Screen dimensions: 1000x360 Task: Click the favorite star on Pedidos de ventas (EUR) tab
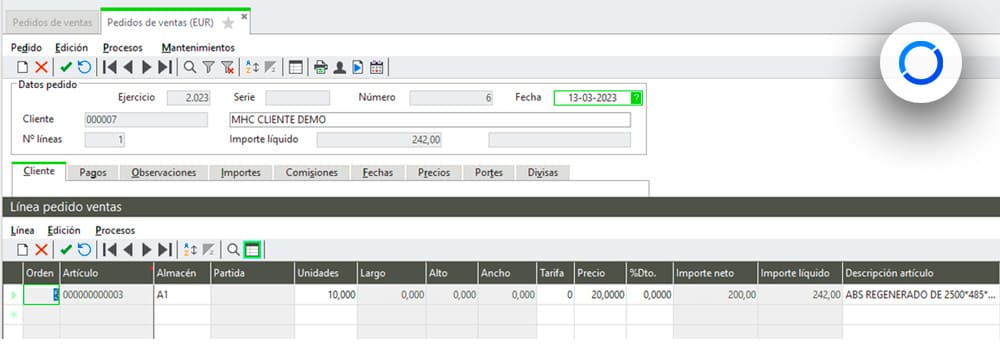click(x=228, y=24)
